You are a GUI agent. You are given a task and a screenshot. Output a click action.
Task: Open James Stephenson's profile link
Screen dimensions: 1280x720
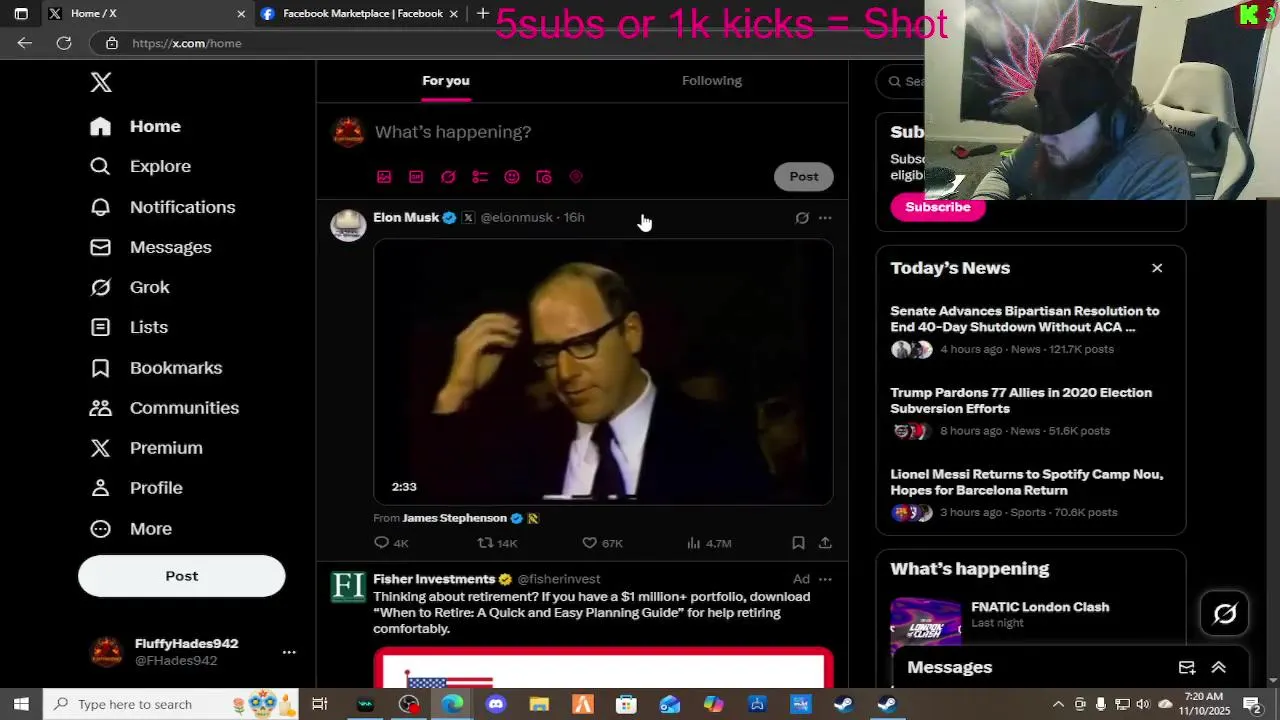[455, 518]
